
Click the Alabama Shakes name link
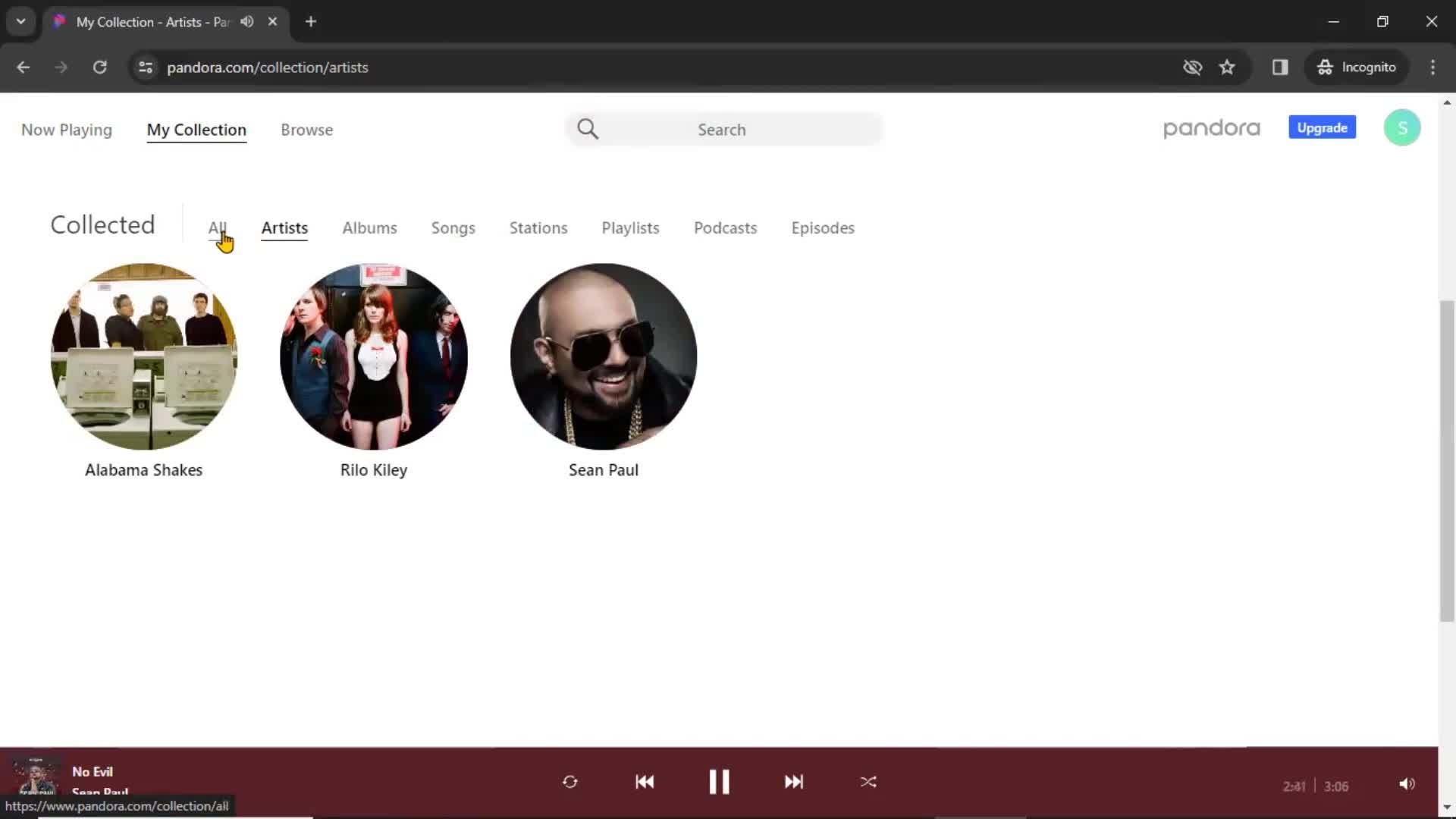(144, 470)
